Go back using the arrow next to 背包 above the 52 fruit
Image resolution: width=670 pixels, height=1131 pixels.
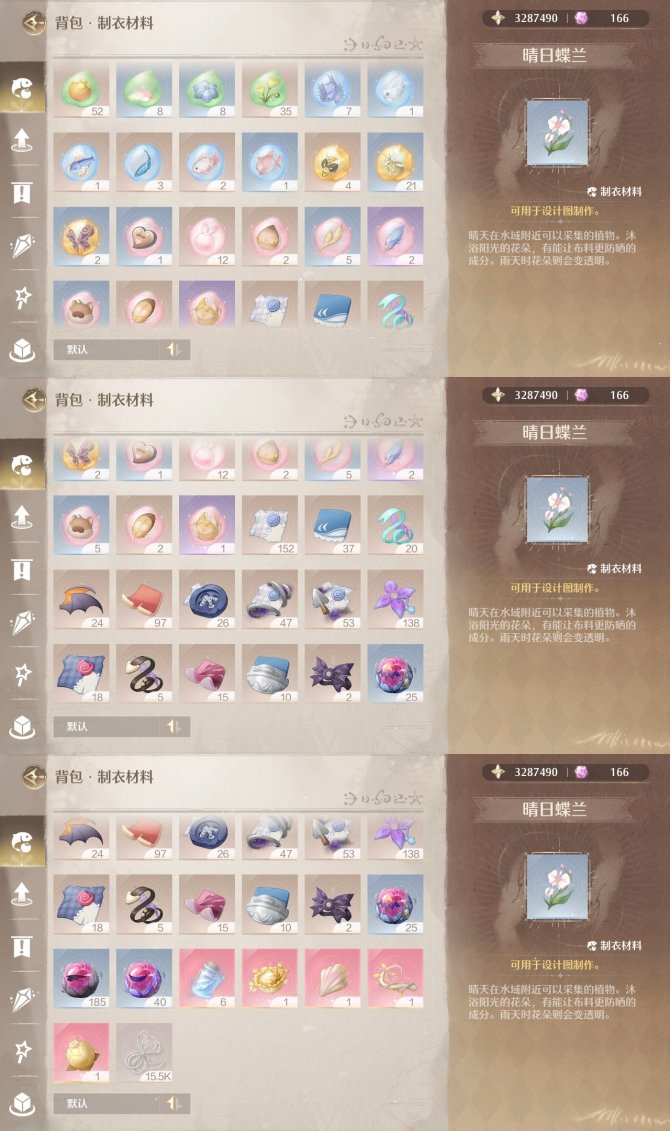pos(33,22)
